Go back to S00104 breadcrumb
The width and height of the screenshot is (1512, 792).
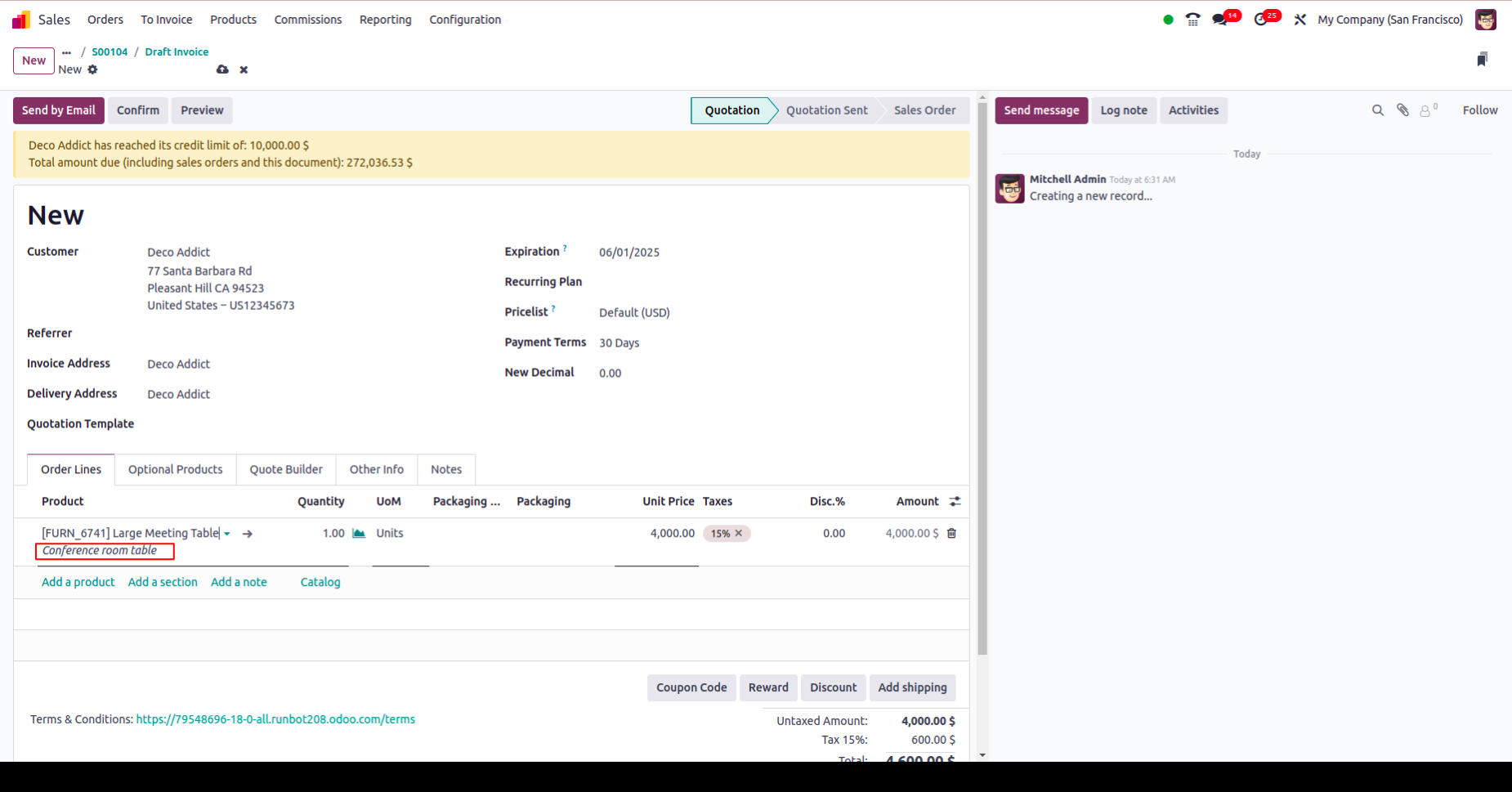tap(110, 51)
